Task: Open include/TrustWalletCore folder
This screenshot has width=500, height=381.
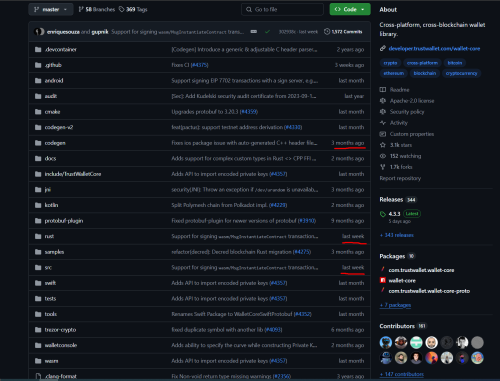Action: 73,174
